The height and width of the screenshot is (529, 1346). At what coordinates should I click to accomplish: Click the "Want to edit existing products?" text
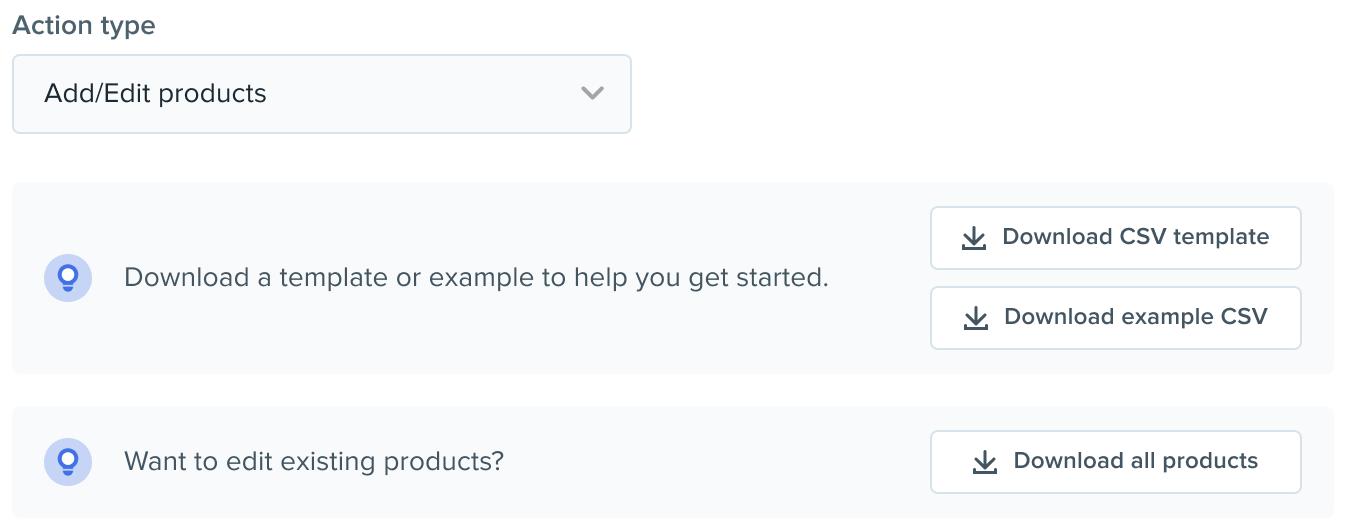[314, 461]
